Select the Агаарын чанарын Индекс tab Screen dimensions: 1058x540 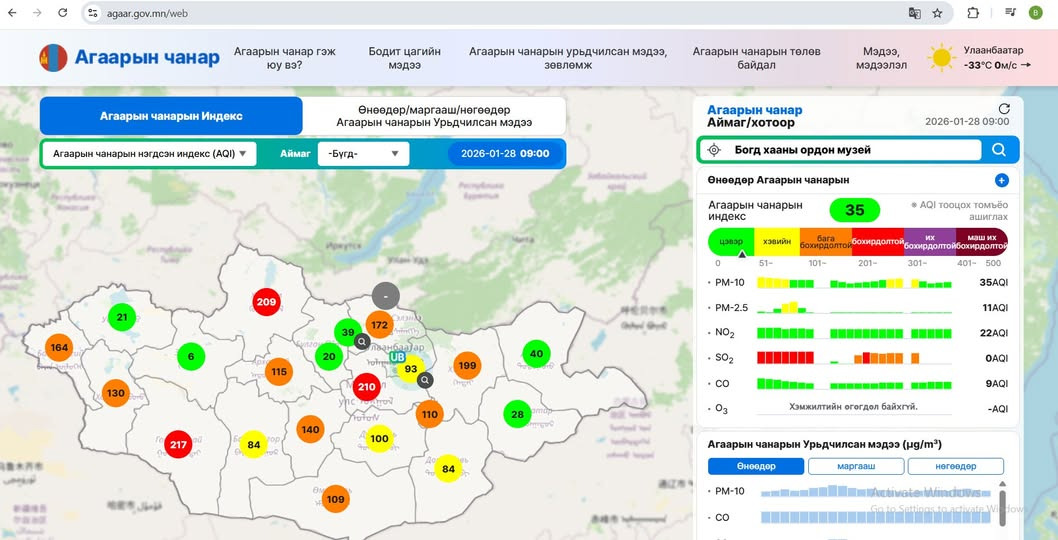coord(171,116)
